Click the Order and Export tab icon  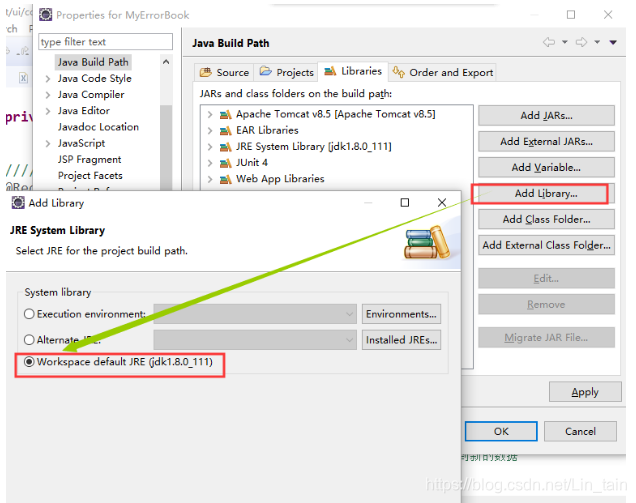[399, 72]
